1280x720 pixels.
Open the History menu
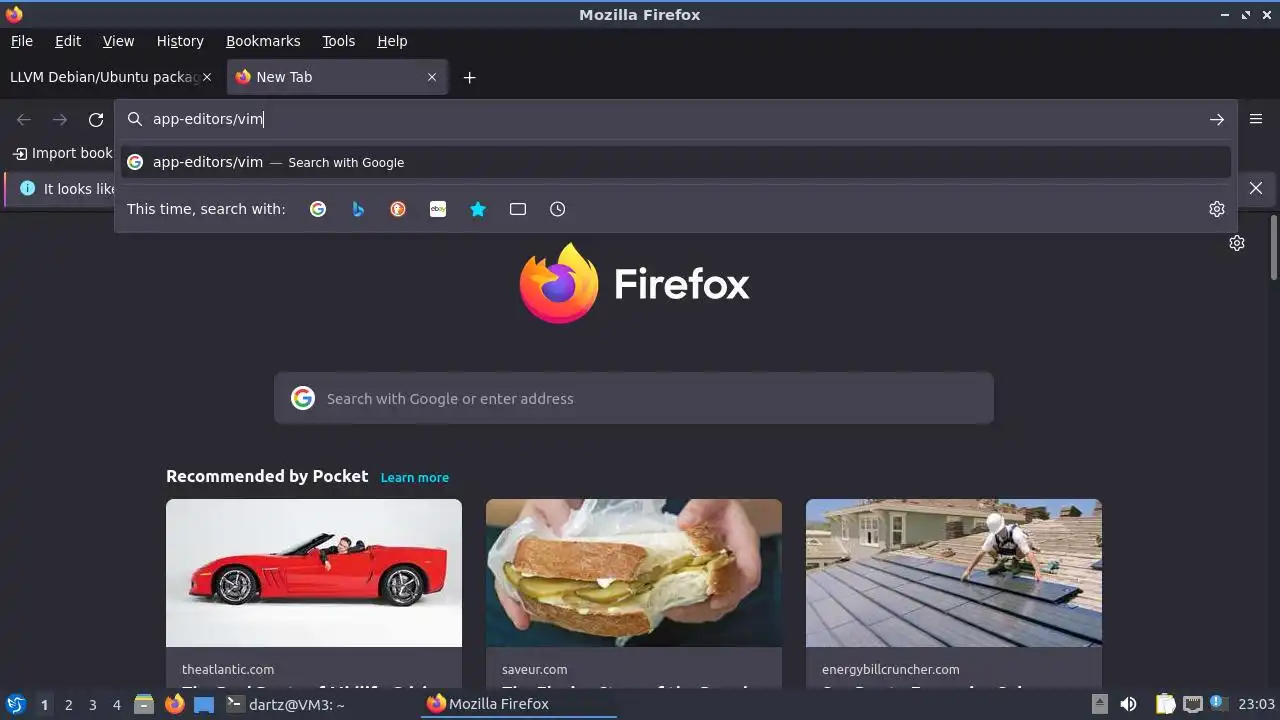tap(180, 41)
